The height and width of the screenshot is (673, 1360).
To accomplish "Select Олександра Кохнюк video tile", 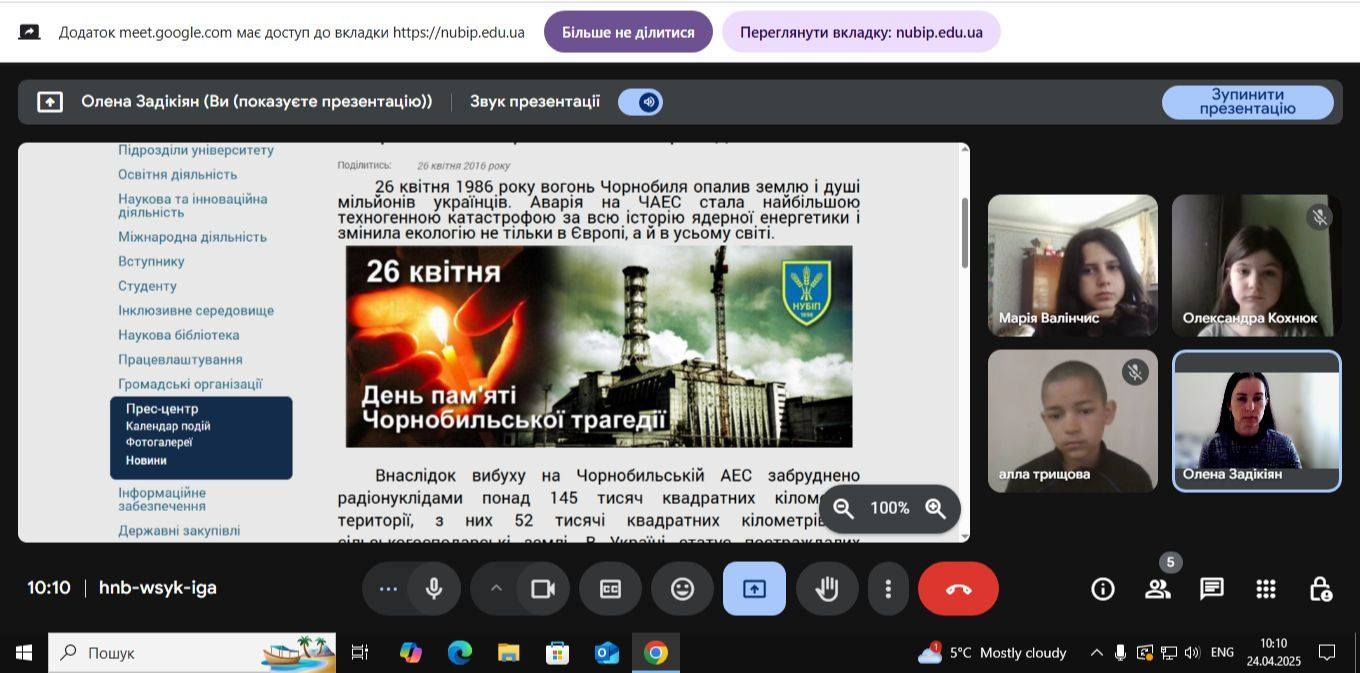I will click(1256, 266).
